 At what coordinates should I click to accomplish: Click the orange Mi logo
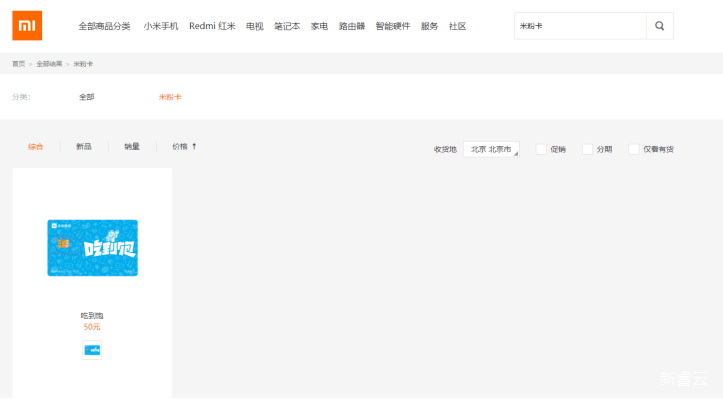click(x=27, y=26)
